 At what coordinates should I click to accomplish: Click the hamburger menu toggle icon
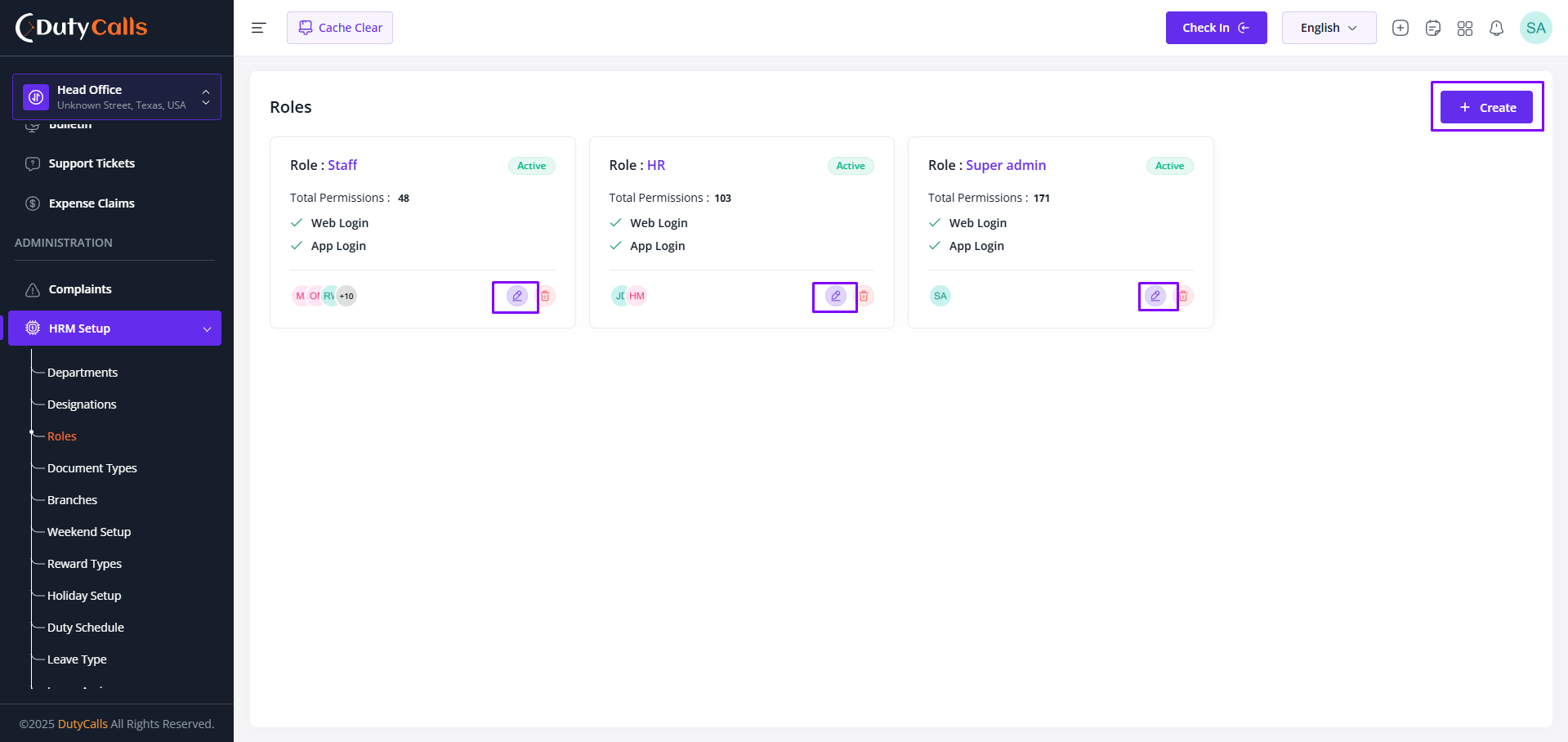point(259,28)
